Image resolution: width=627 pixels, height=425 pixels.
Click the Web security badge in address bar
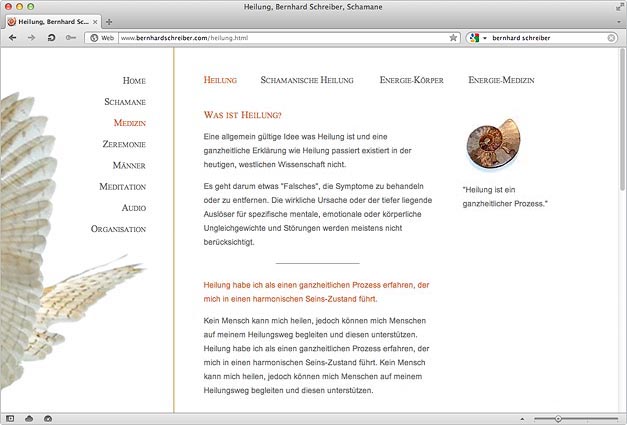click(x=102, y=38)
